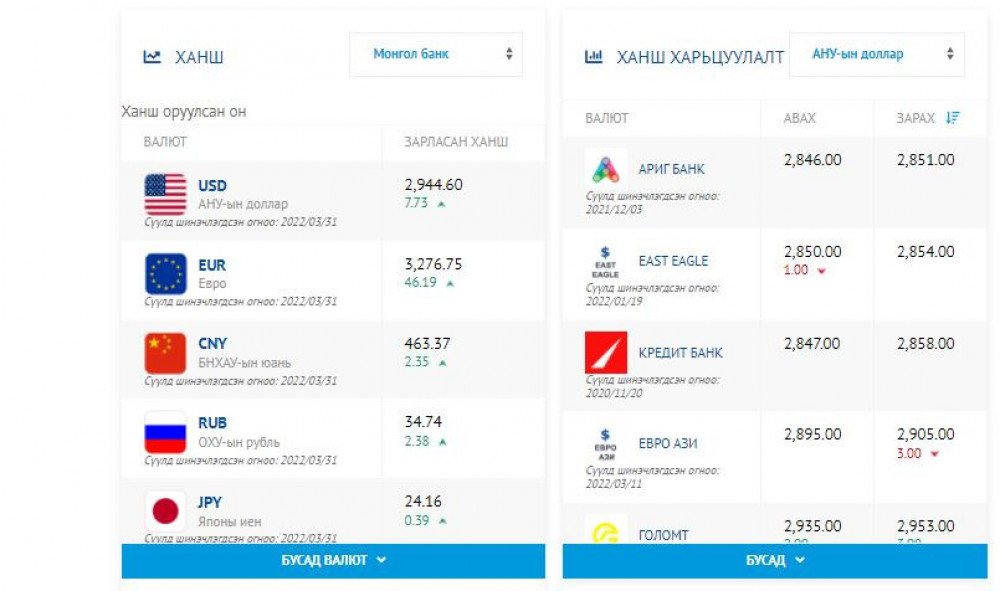This screenshot has width=1000, height=591.
Task: Click Ариг Банк sell rate 2,851.00
Action: [925, 160]
